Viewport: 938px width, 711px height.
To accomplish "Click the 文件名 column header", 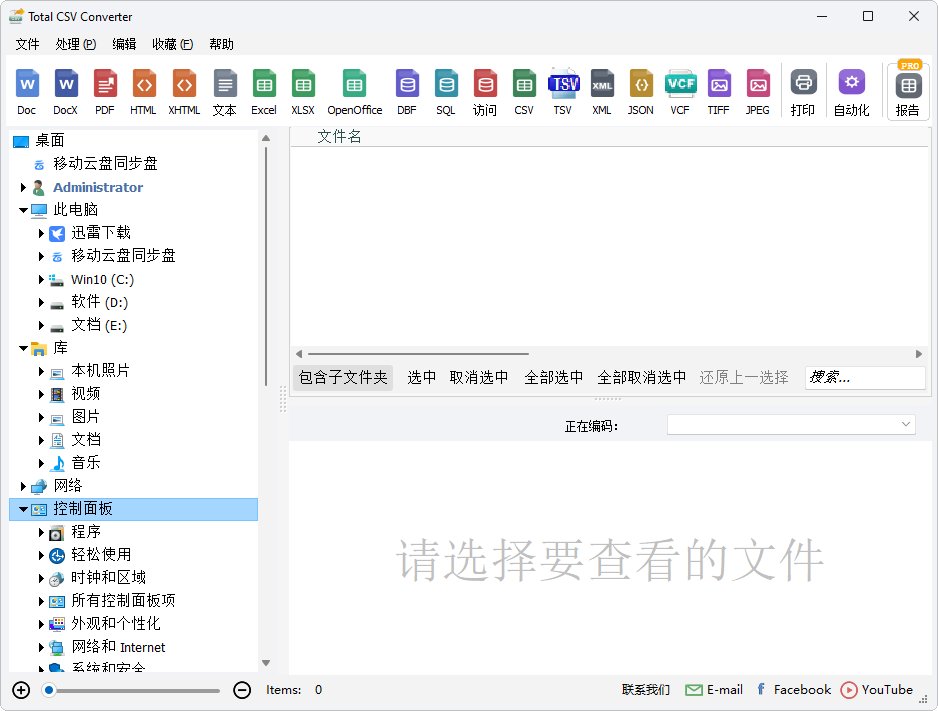I will point(339,137).
